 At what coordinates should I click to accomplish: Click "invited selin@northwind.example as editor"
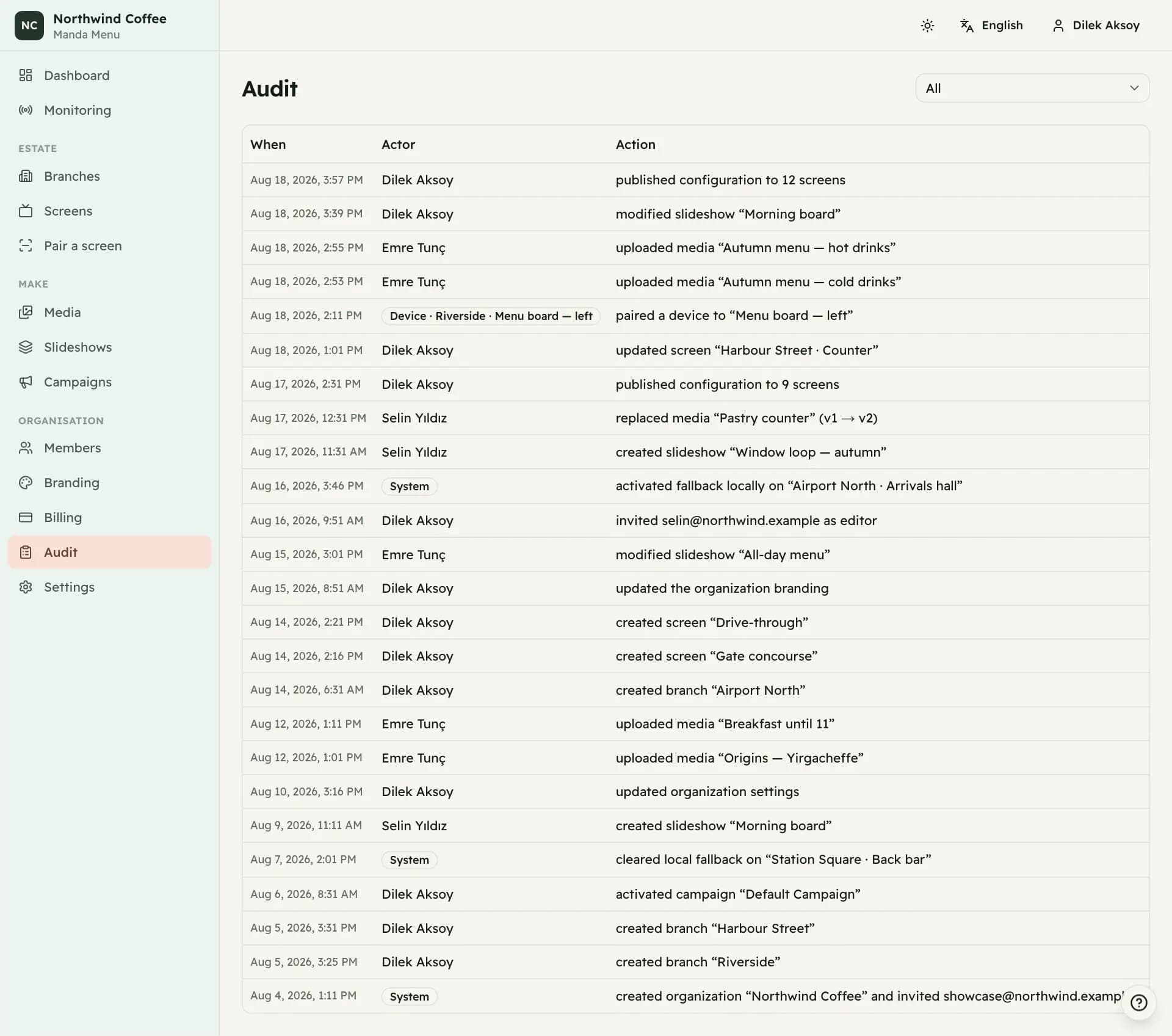tap(746, 520)
